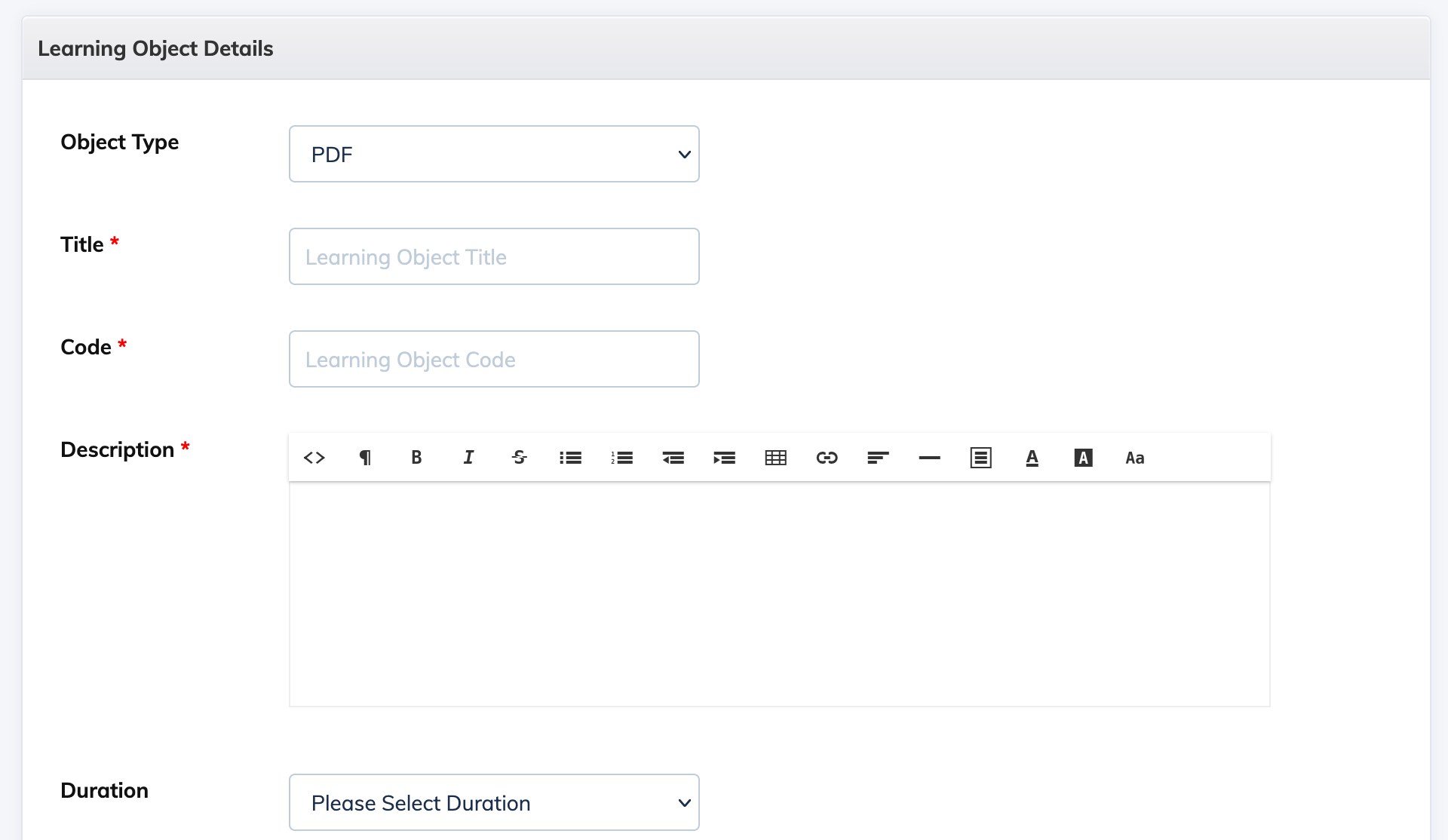Apply strikethrough formatting
Viewport: 1448px width, 840px height.
pyautogui.click(x=520, y=458)
